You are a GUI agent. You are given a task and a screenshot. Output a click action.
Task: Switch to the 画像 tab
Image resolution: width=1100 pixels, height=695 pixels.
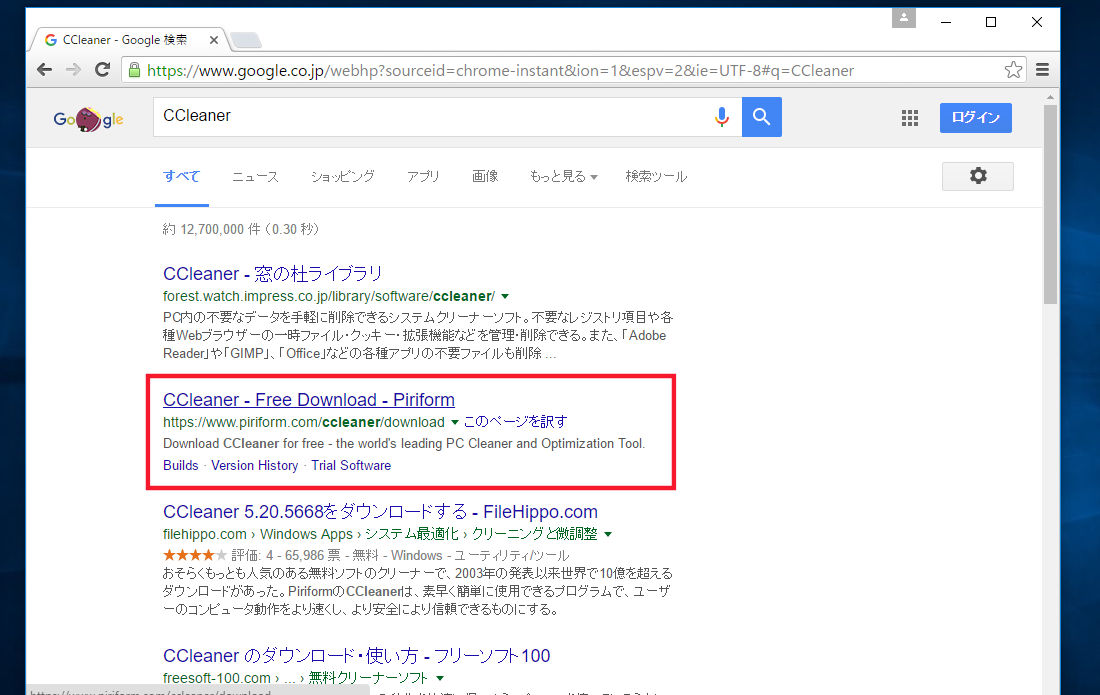485,177
